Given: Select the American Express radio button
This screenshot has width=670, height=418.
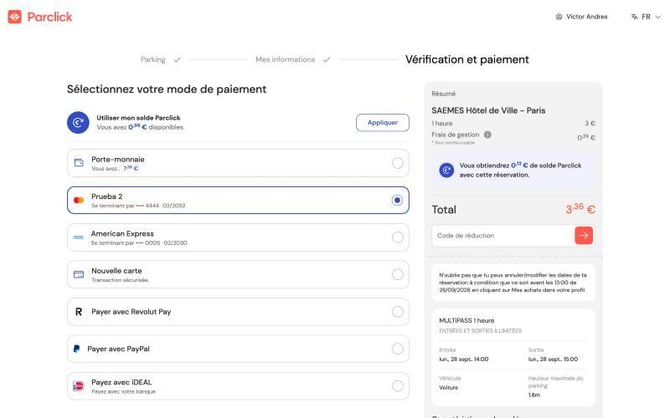Looking at the screenshot, I should click(397, 237).
